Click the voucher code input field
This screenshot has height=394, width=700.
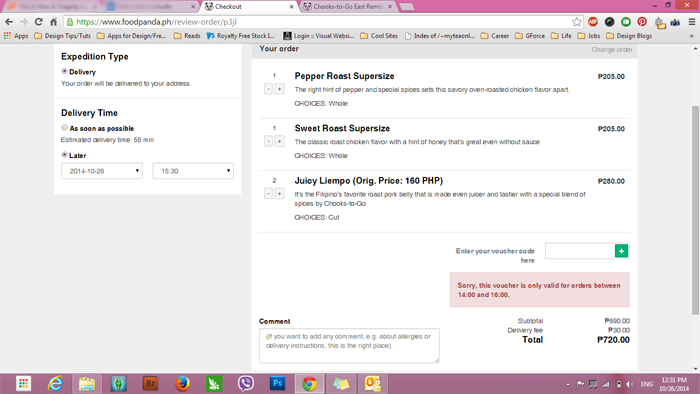[580, 251]
